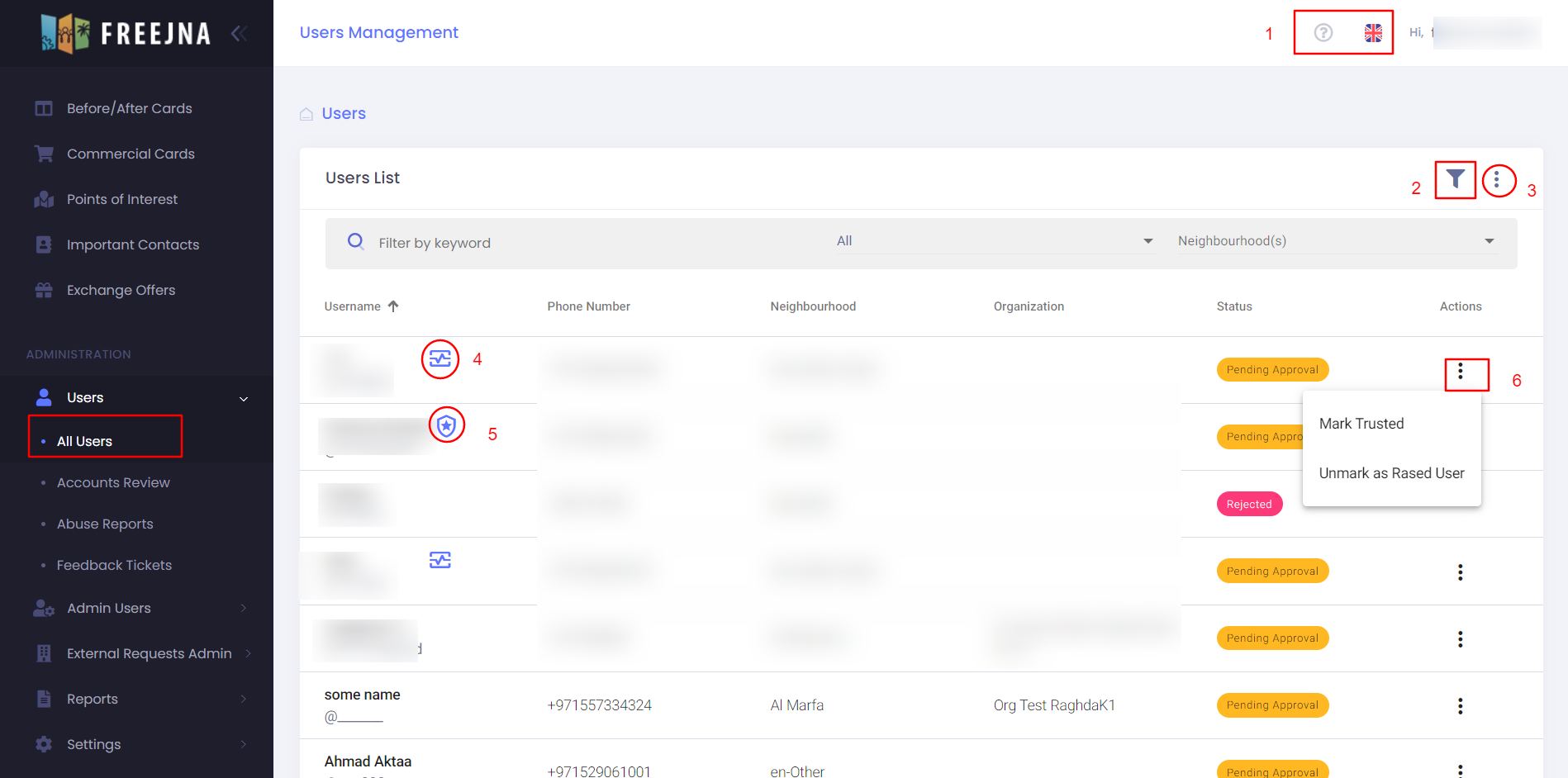Screen dimensions: 1568x778
Task: Click the trusted shield star badge
Action: click(x=447, y=425)
